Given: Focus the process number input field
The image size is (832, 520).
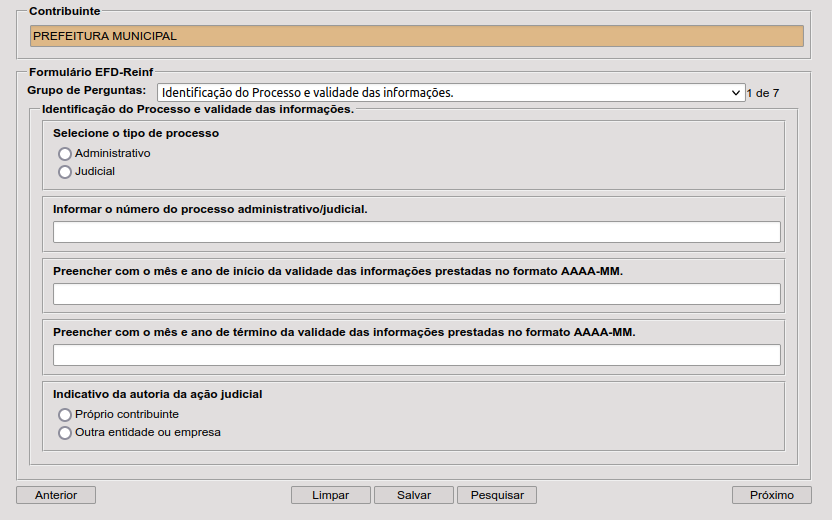Looking at the screenshot, I should [x=416, y=232].
